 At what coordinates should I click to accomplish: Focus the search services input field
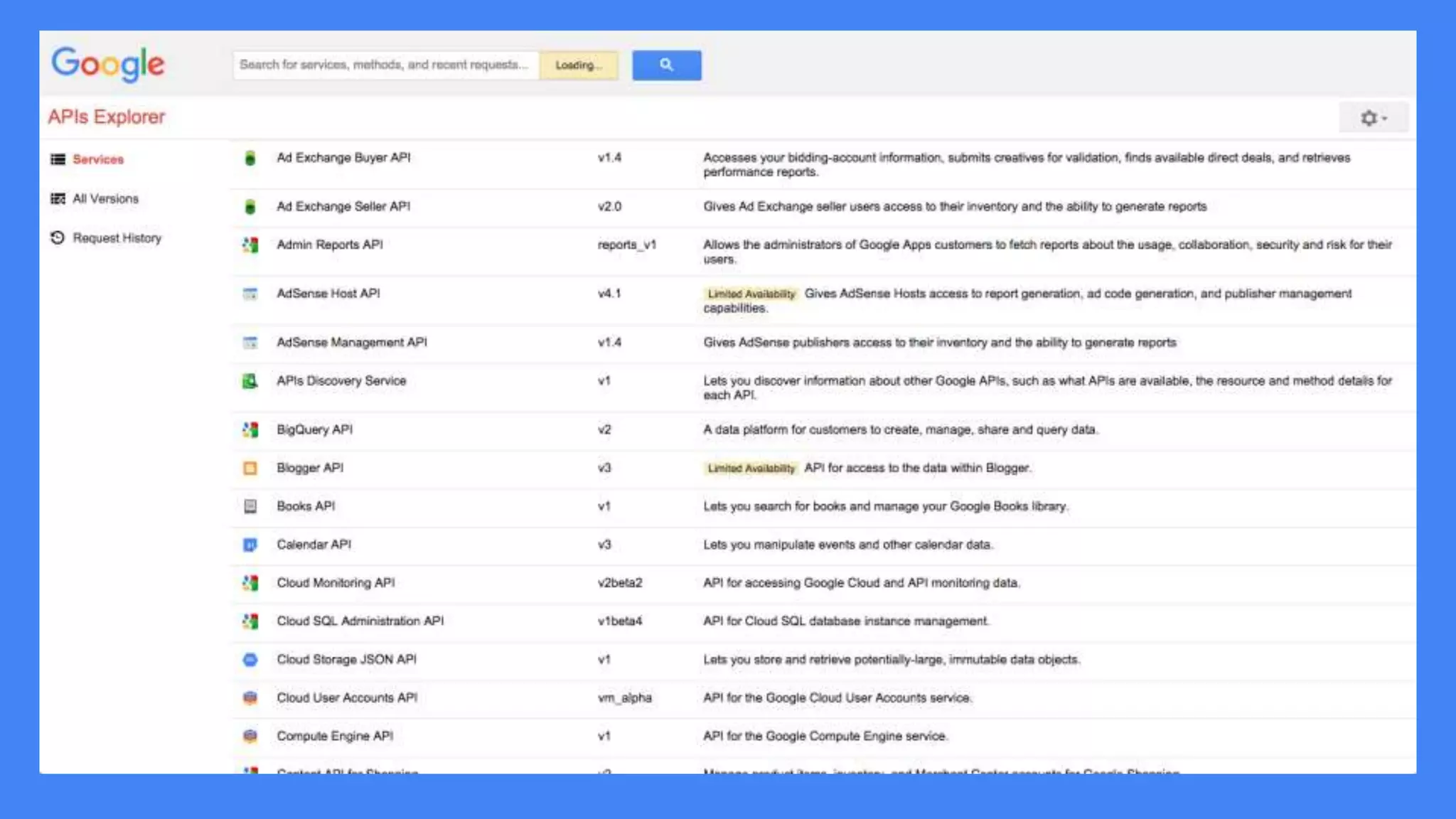pos(384,65)
